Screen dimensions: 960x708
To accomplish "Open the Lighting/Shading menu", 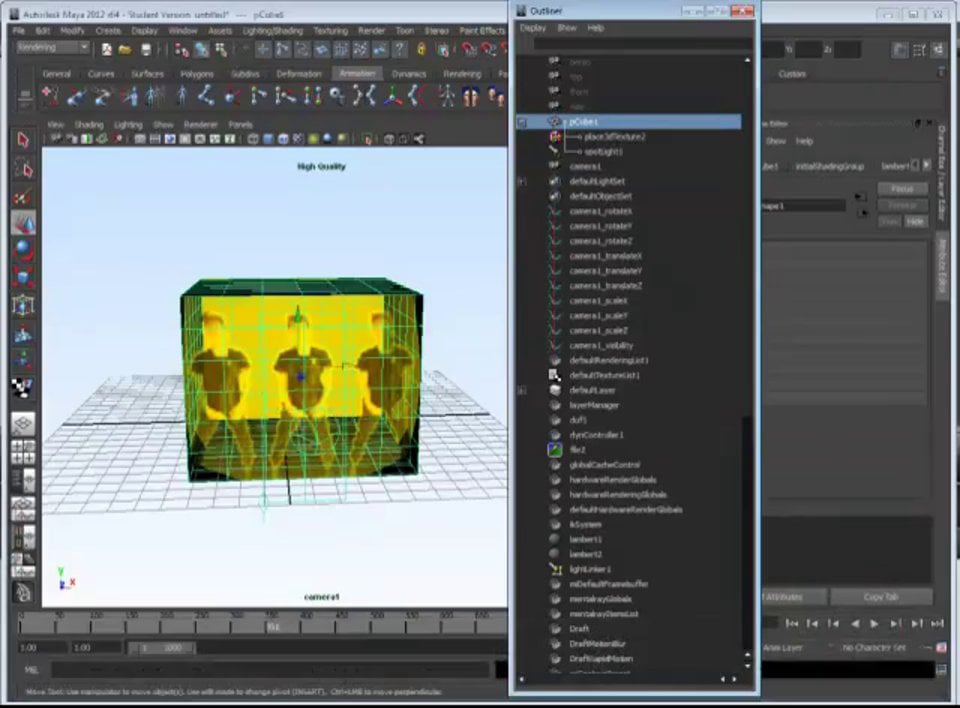I will [x=272, y=31].
